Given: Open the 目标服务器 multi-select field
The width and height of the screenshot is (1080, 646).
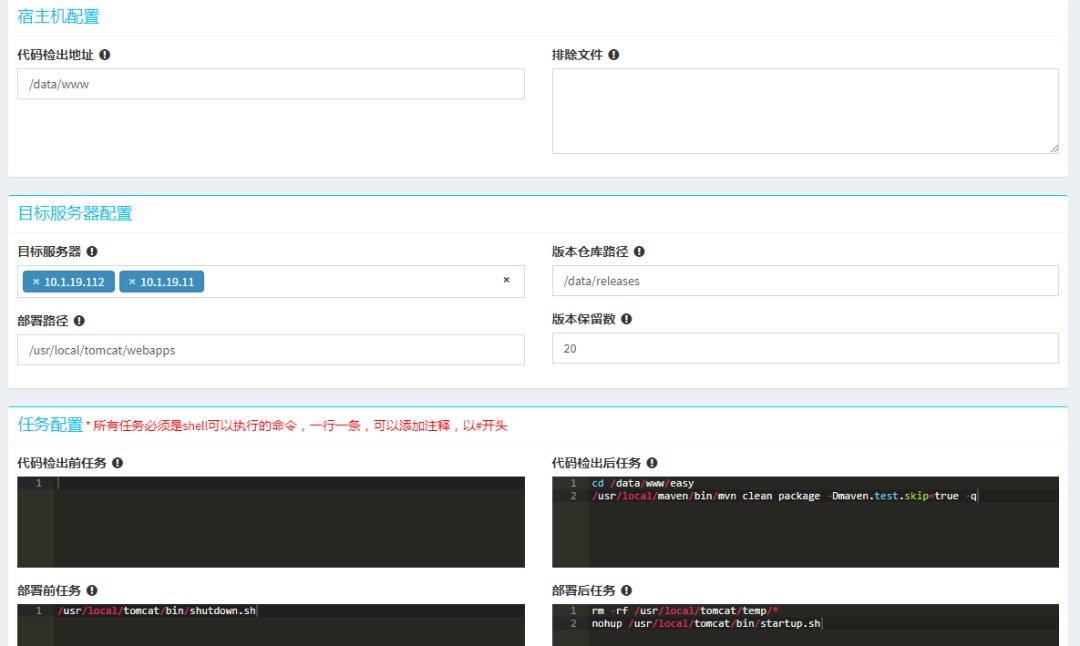Looking at the screenshot, I should pos(271,282).
